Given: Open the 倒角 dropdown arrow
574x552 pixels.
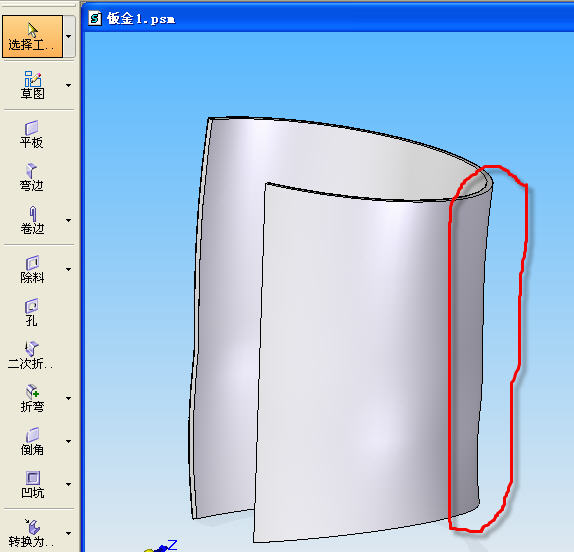Looking at the screenshot, I should [x=68, y=441].
